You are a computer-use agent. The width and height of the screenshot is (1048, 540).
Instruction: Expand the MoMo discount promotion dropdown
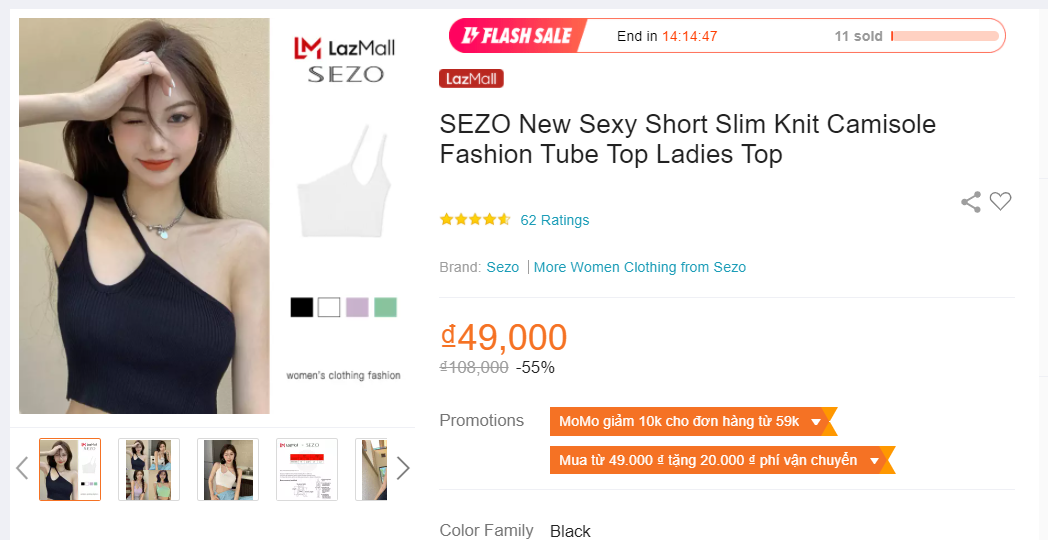click(816, 422)
